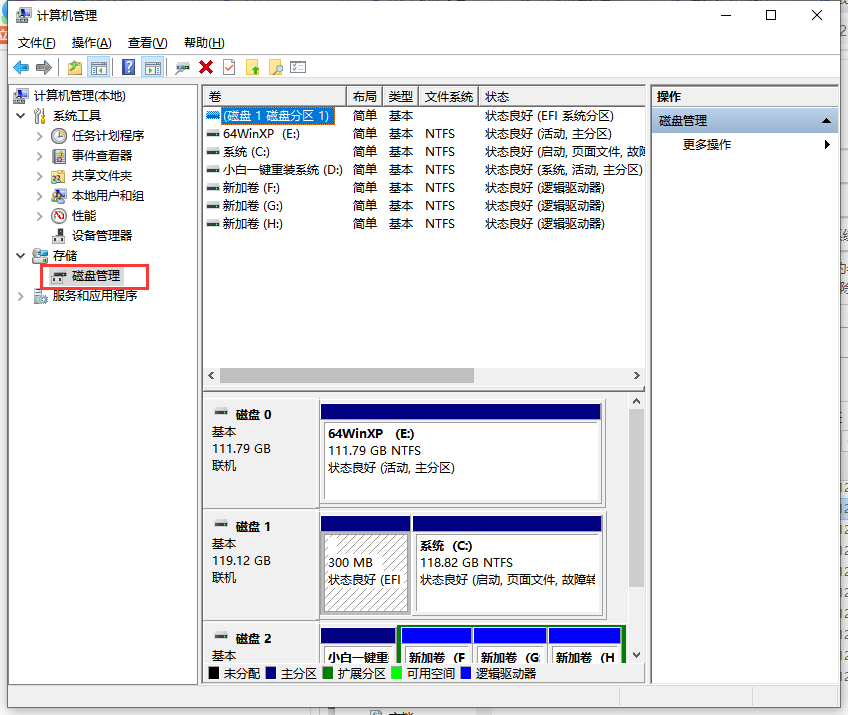Click the 磁盘 1 disk label

coord(253,526)
